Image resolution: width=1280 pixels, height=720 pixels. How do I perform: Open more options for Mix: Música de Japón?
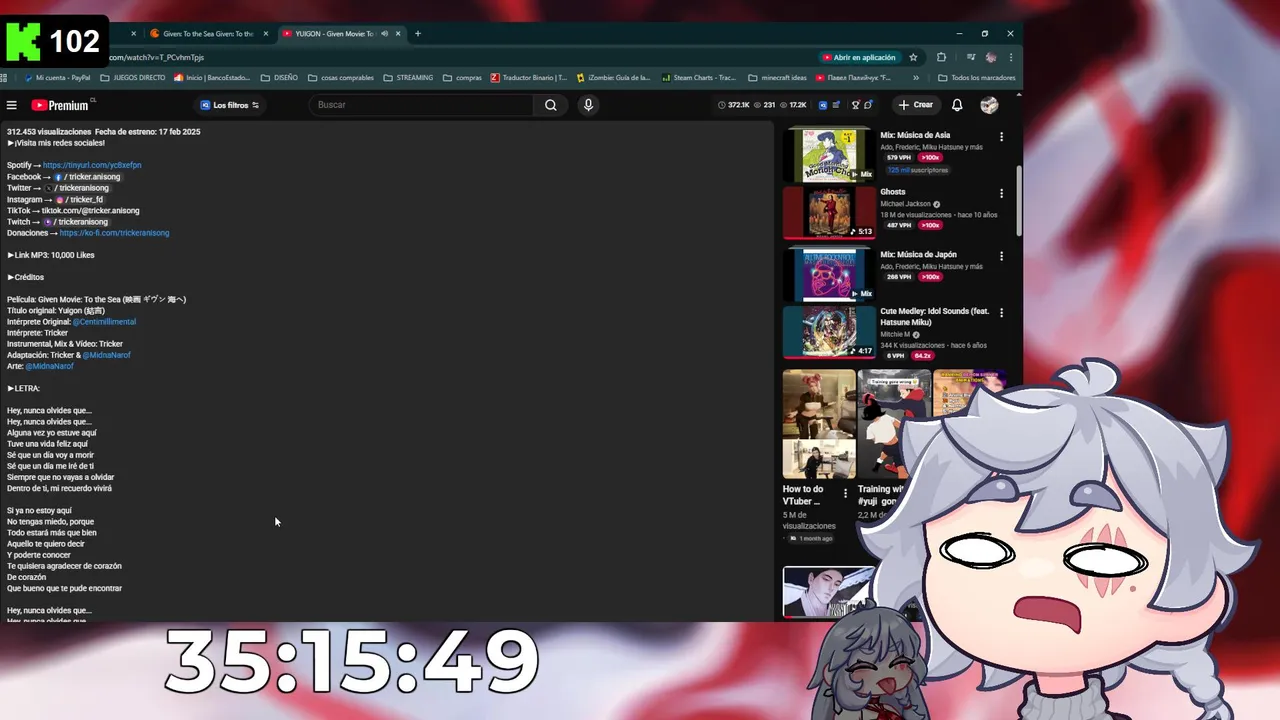1001,257
